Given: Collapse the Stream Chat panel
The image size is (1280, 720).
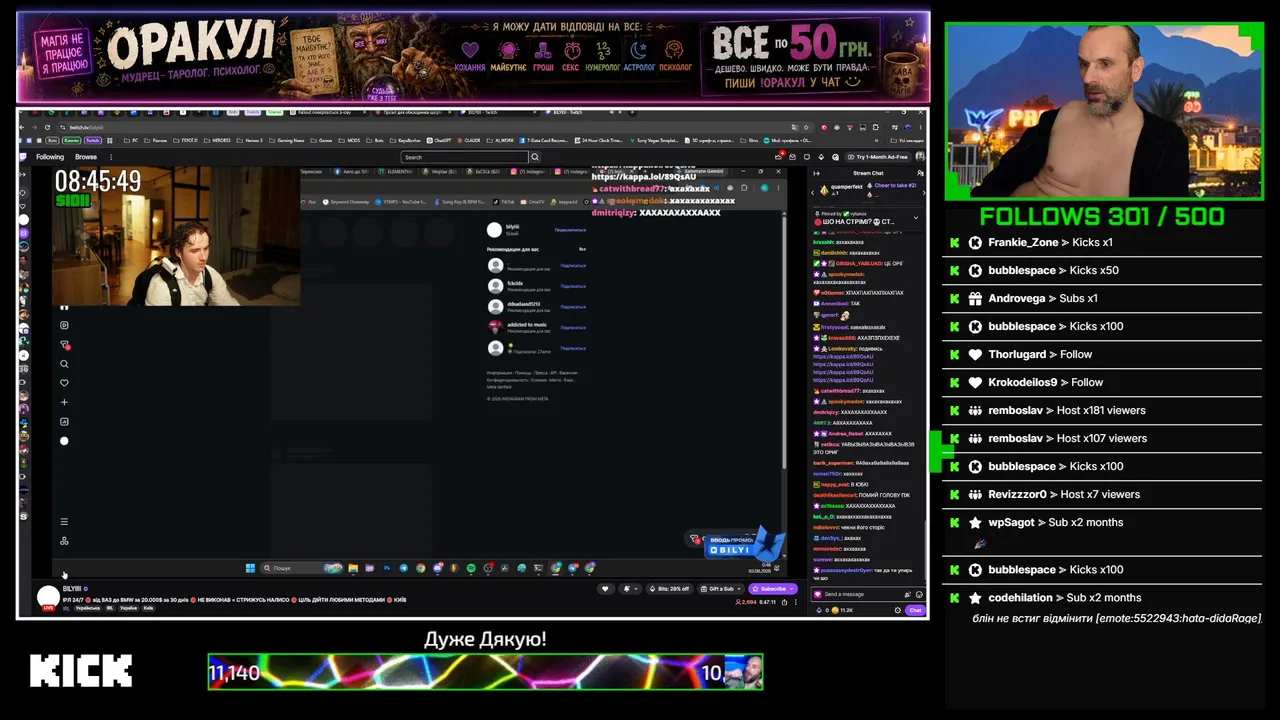Looking at the screenshot, I should (x=816, y=173).
